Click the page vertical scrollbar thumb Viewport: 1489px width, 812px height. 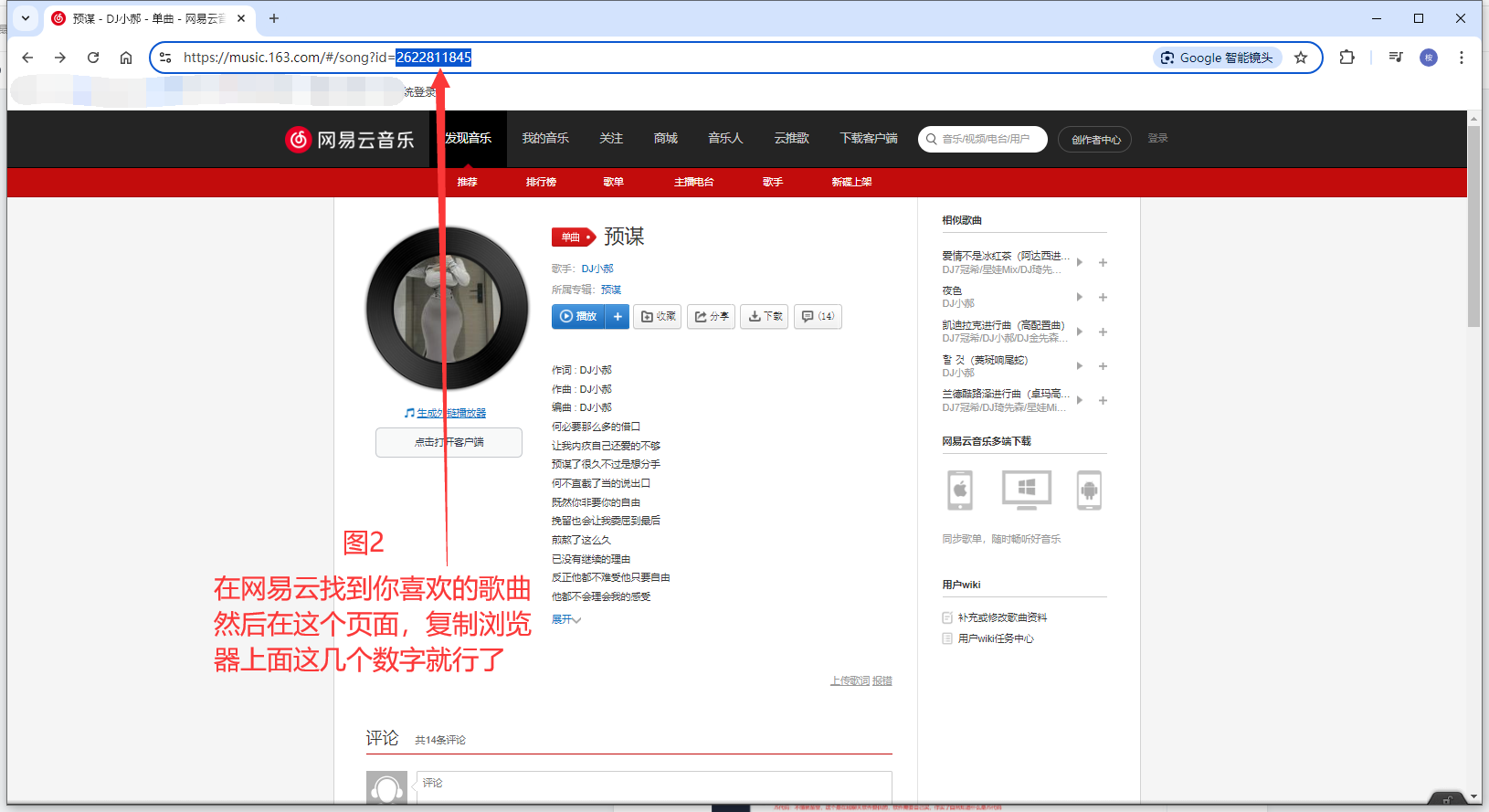(1473, 227)
